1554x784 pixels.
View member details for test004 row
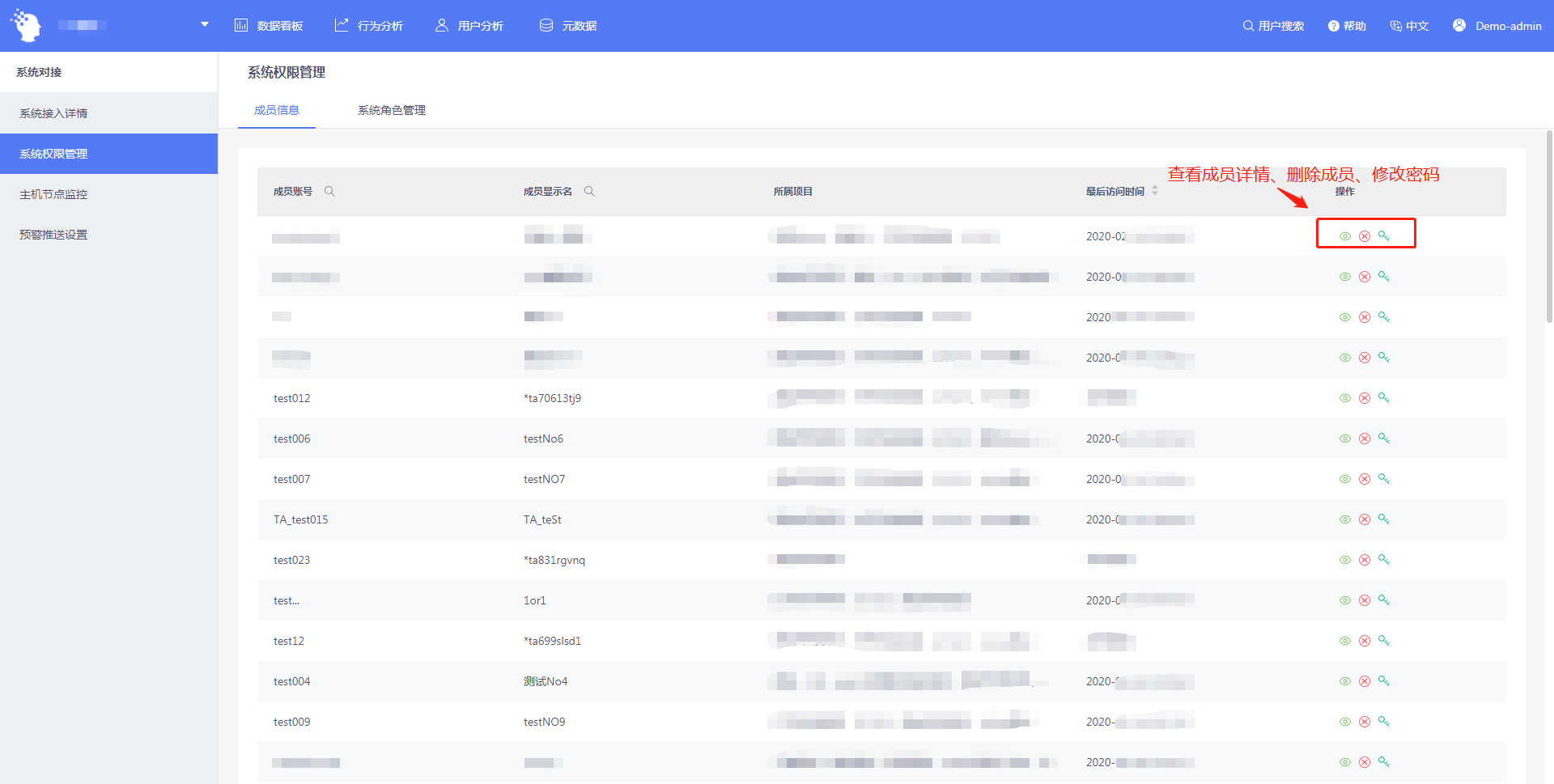1345,681
